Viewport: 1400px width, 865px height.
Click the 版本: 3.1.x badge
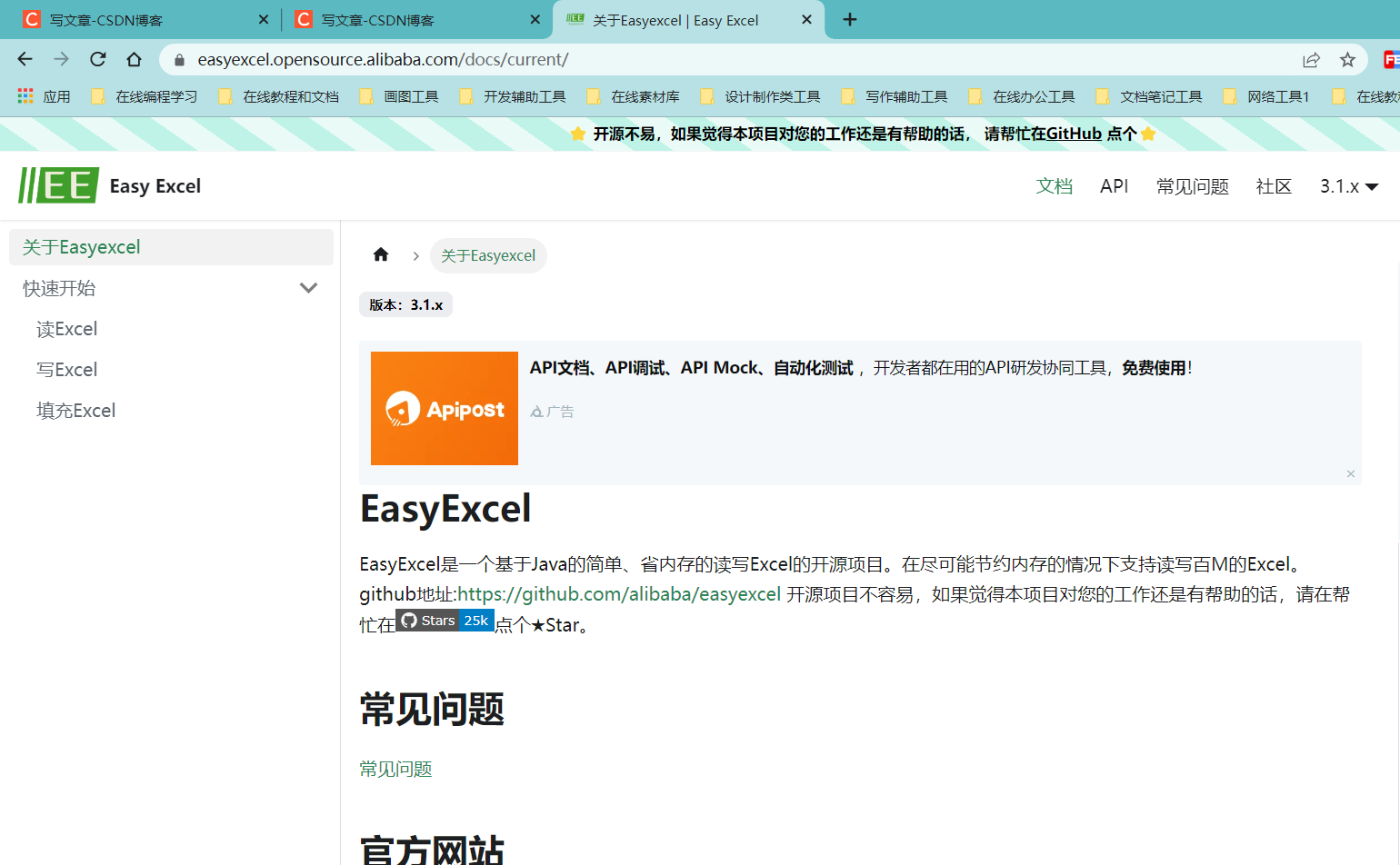pos(405,304)
